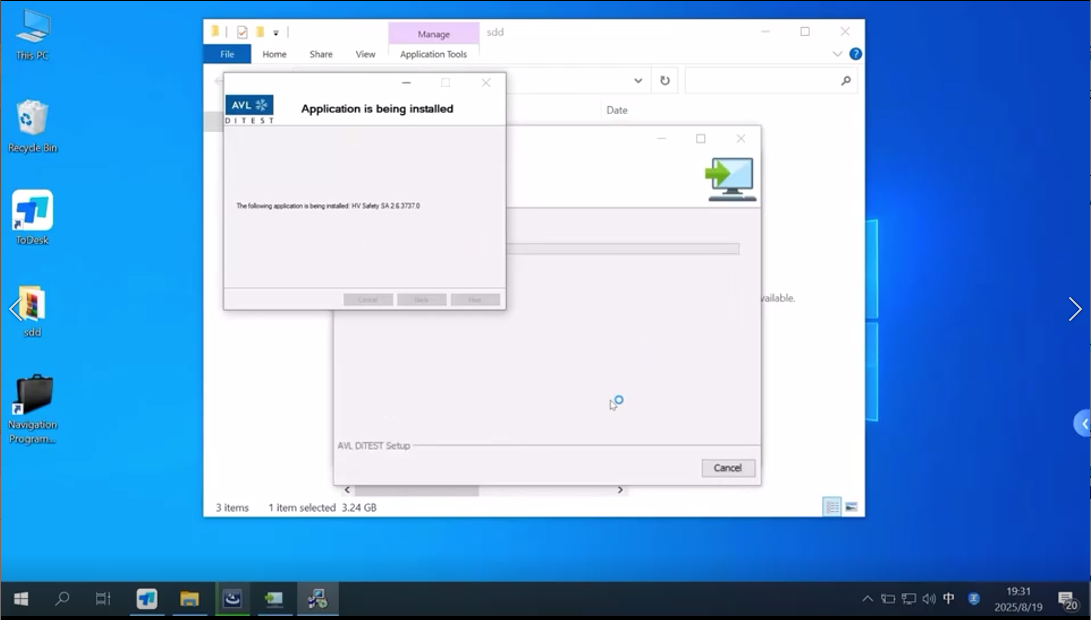Image resolution: width=1091 pixels, height=620 pixels.
Task: Open the Windows Start menu
Action: pyautogui.click(x=21, y=598)
